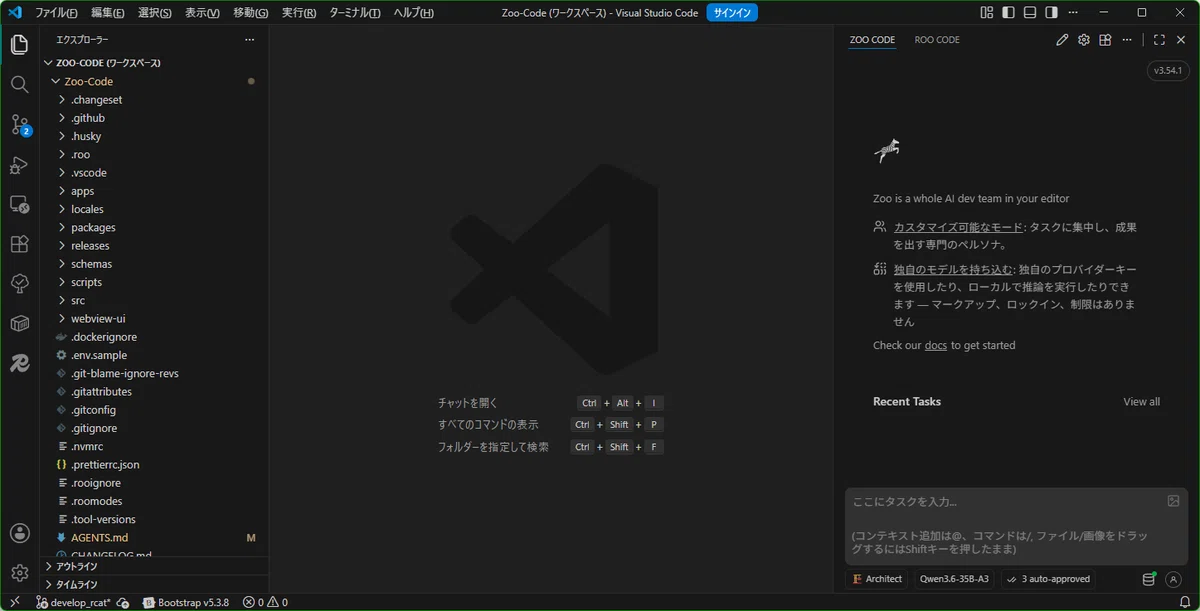The image size is (1200, 611).
Task: Collapse the ZOO-CODE workspace section
Action: coord(154,63)
